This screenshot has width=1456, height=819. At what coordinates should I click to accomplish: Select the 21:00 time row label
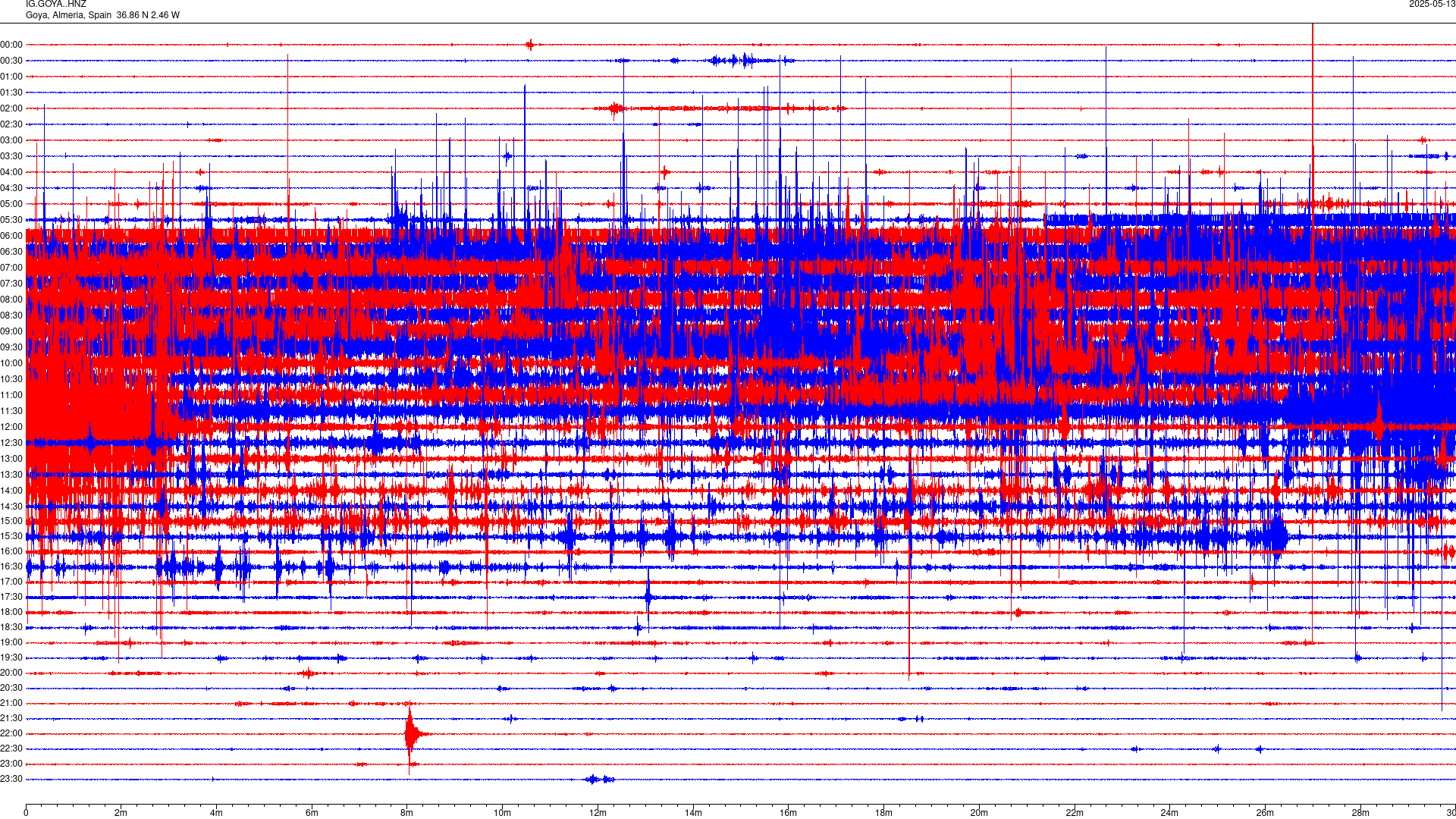pyautogui.click(x=11, y=703)
